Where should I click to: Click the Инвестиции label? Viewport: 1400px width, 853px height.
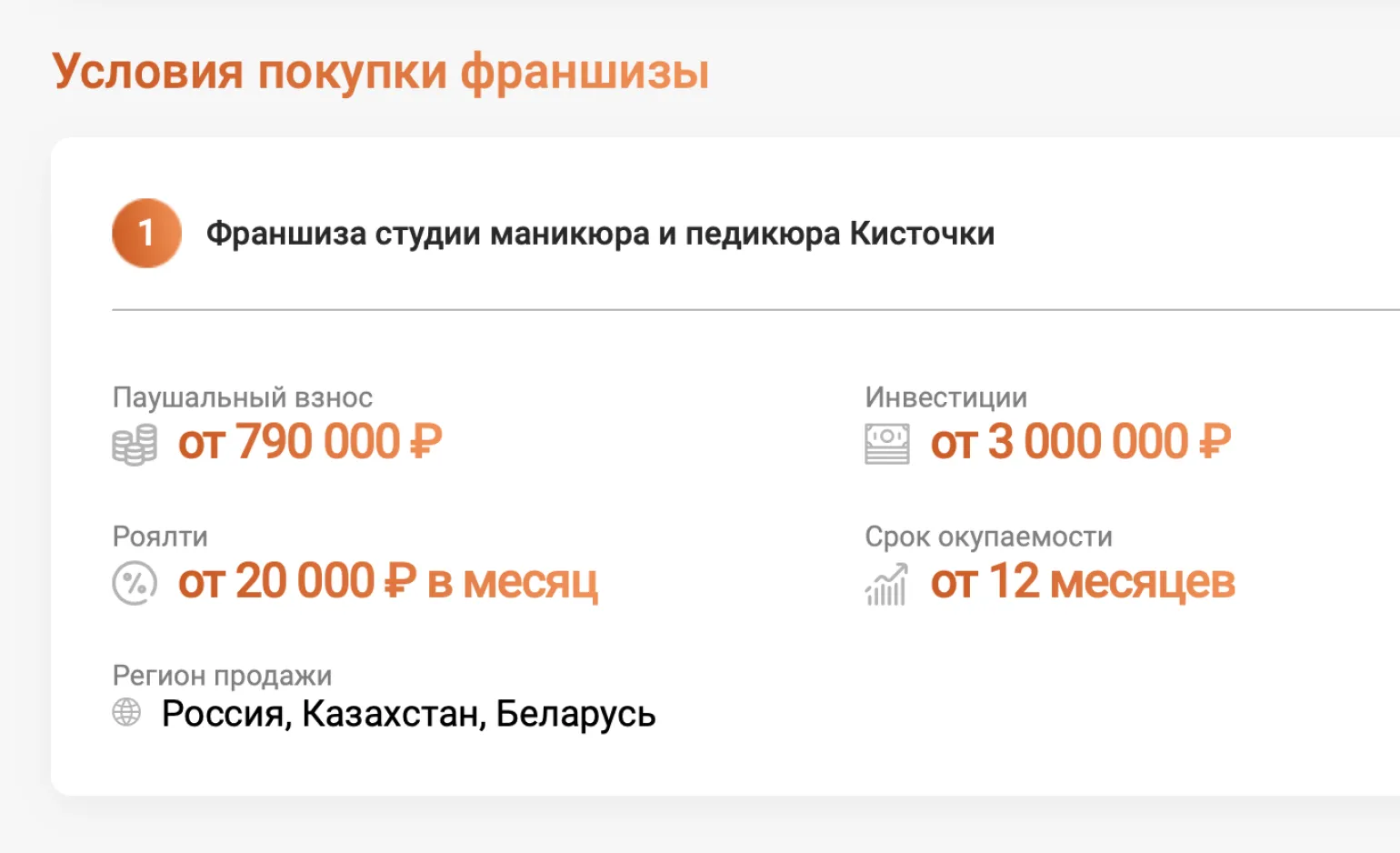(x=945, y=397)
